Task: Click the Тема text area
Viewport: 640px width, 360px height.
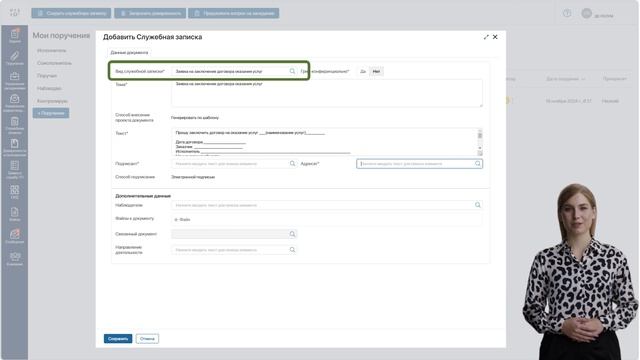Action: tap(327, 93)
